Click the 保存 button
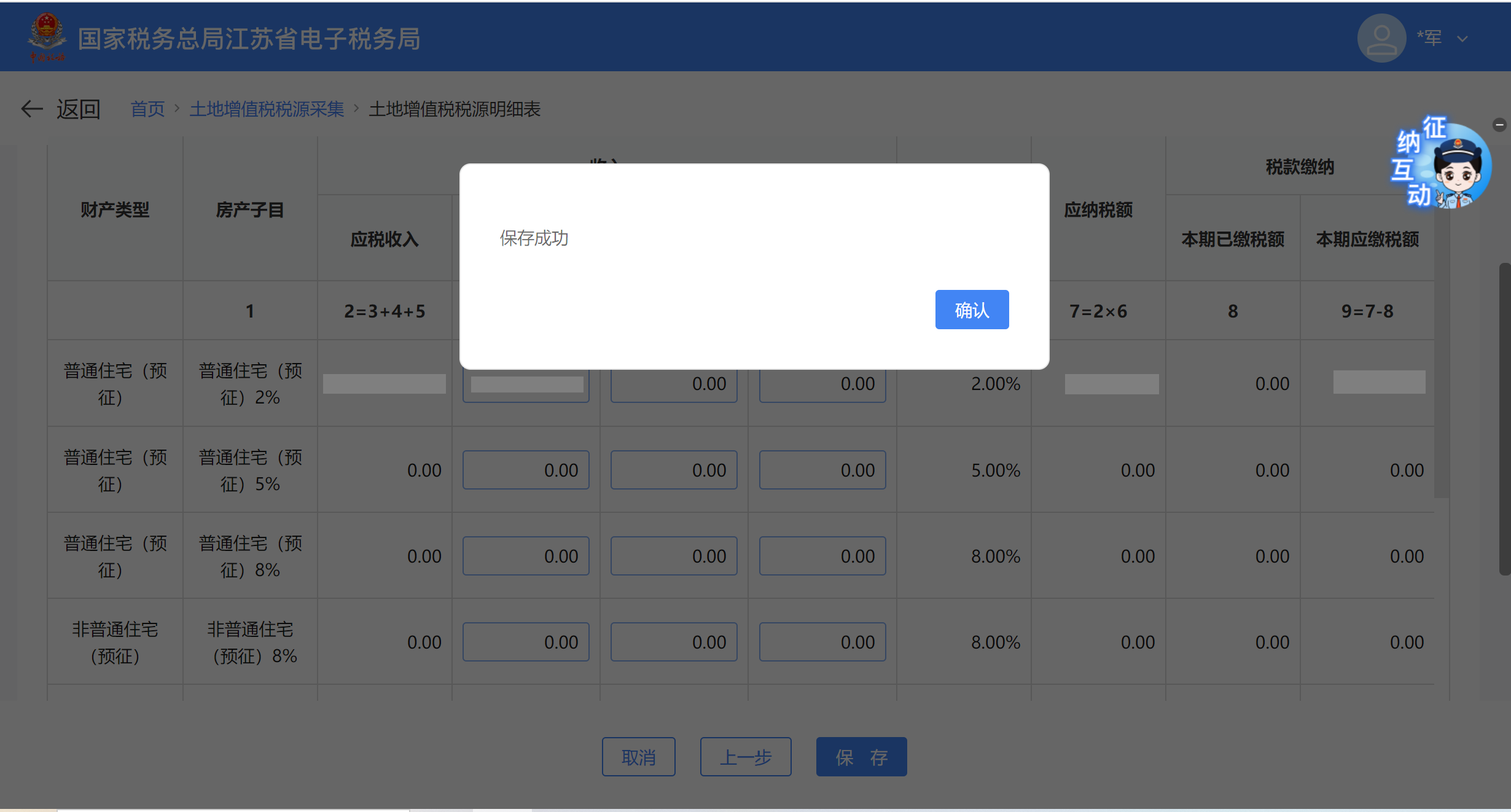 click(861, 757)
